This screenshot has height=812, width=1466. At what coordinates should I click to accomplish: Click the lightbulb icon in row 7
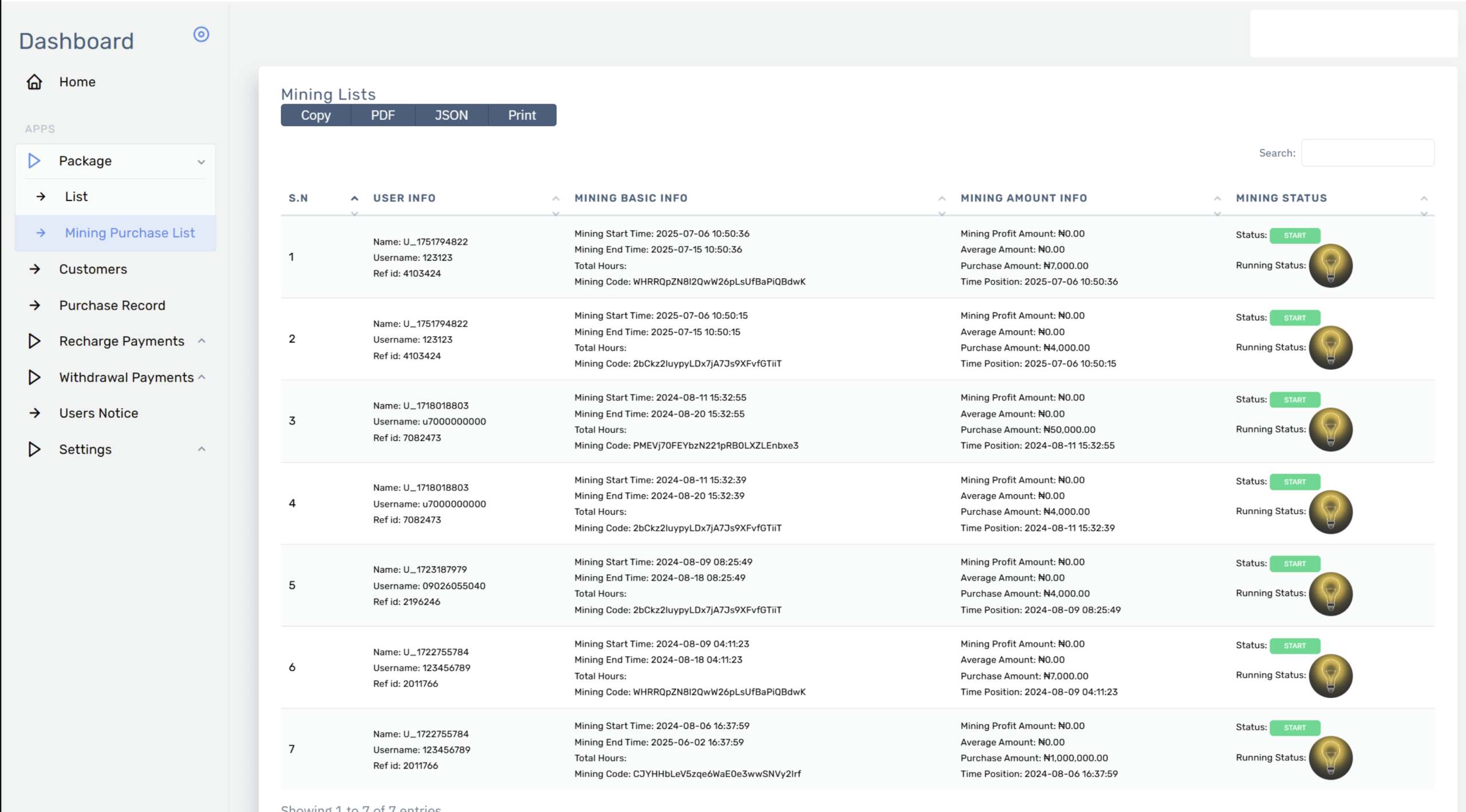tap(1330, 758)
